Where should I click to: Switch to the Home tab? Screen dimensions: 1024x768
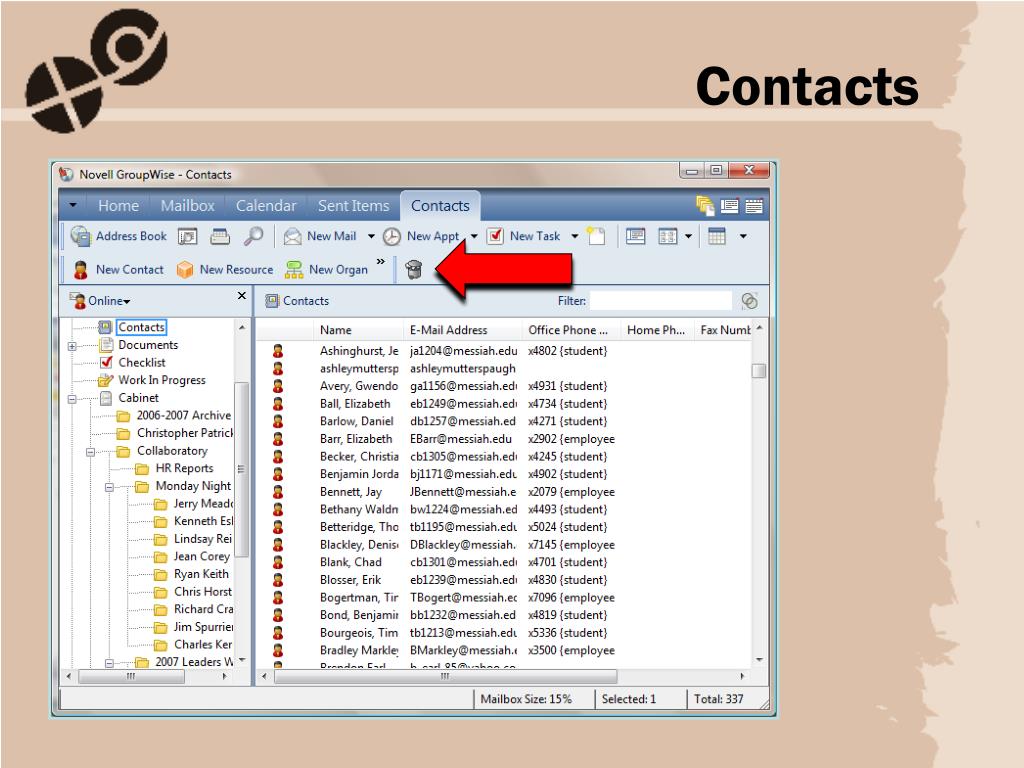(118, 206)
